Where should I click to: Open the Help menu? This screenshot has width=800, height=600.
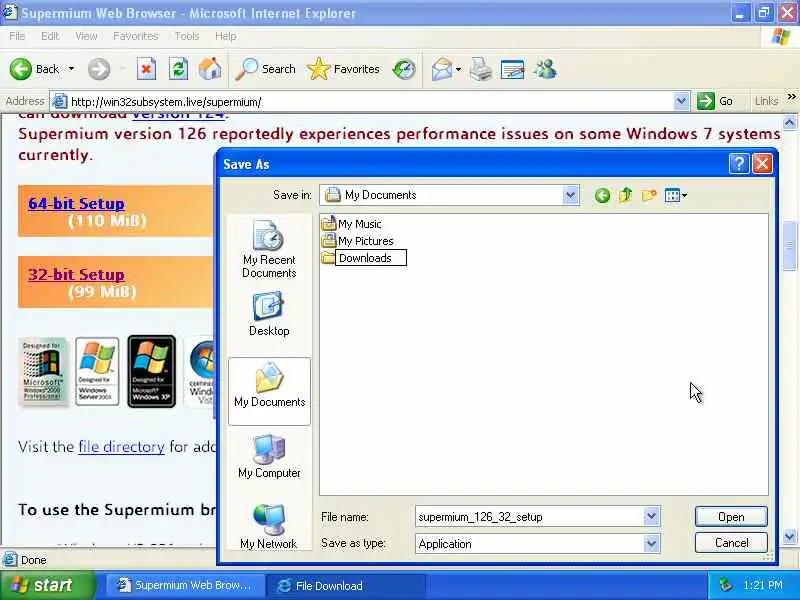pyautogui.click(x=226, y=36)
